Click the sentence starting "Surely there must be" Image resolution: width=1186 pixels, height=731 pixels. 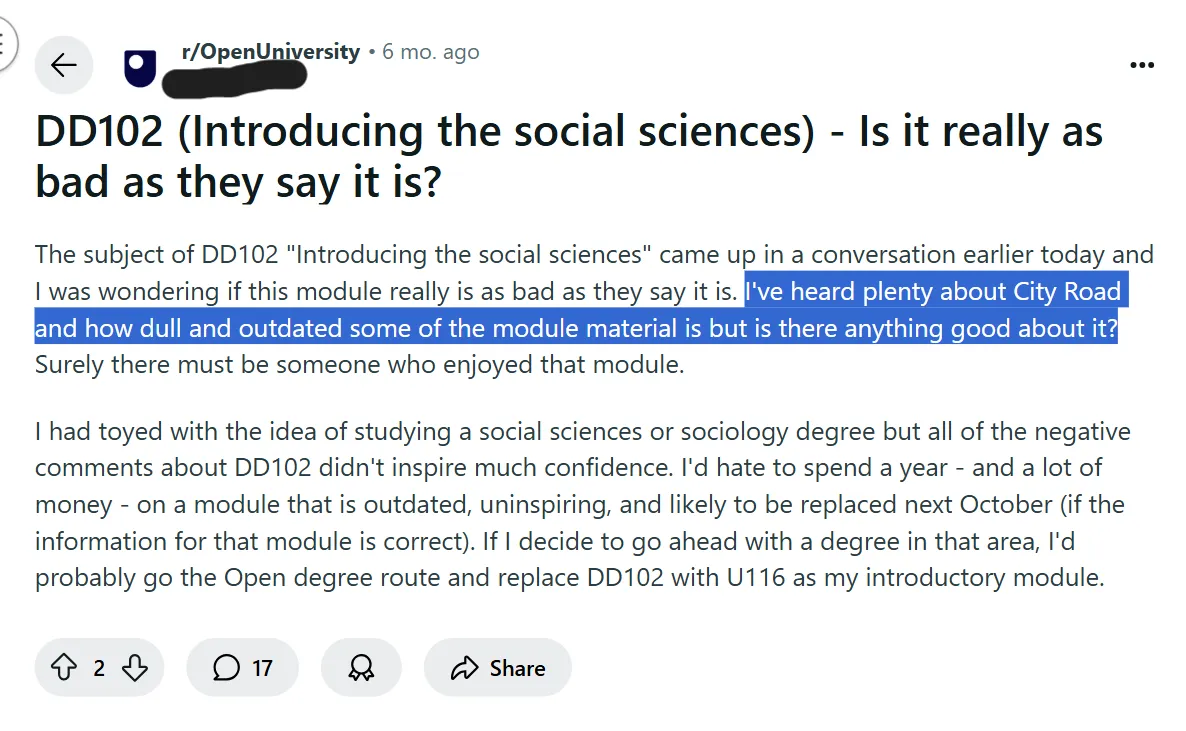(x=359, y=365)
